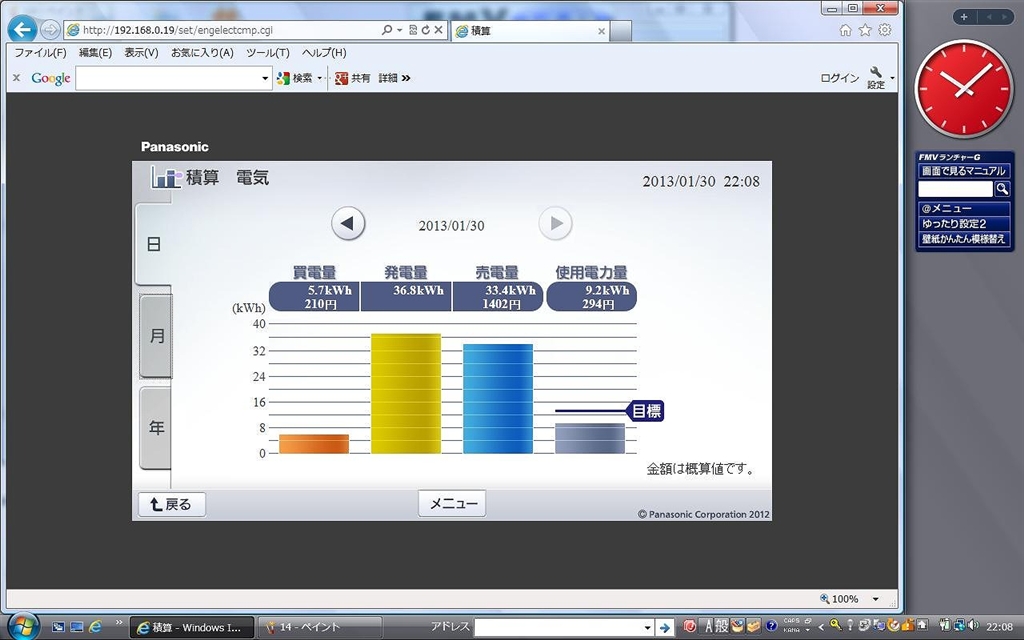
Task: Expand the taskbar アドレス dropdown arrow
Action: coord(647,628)
